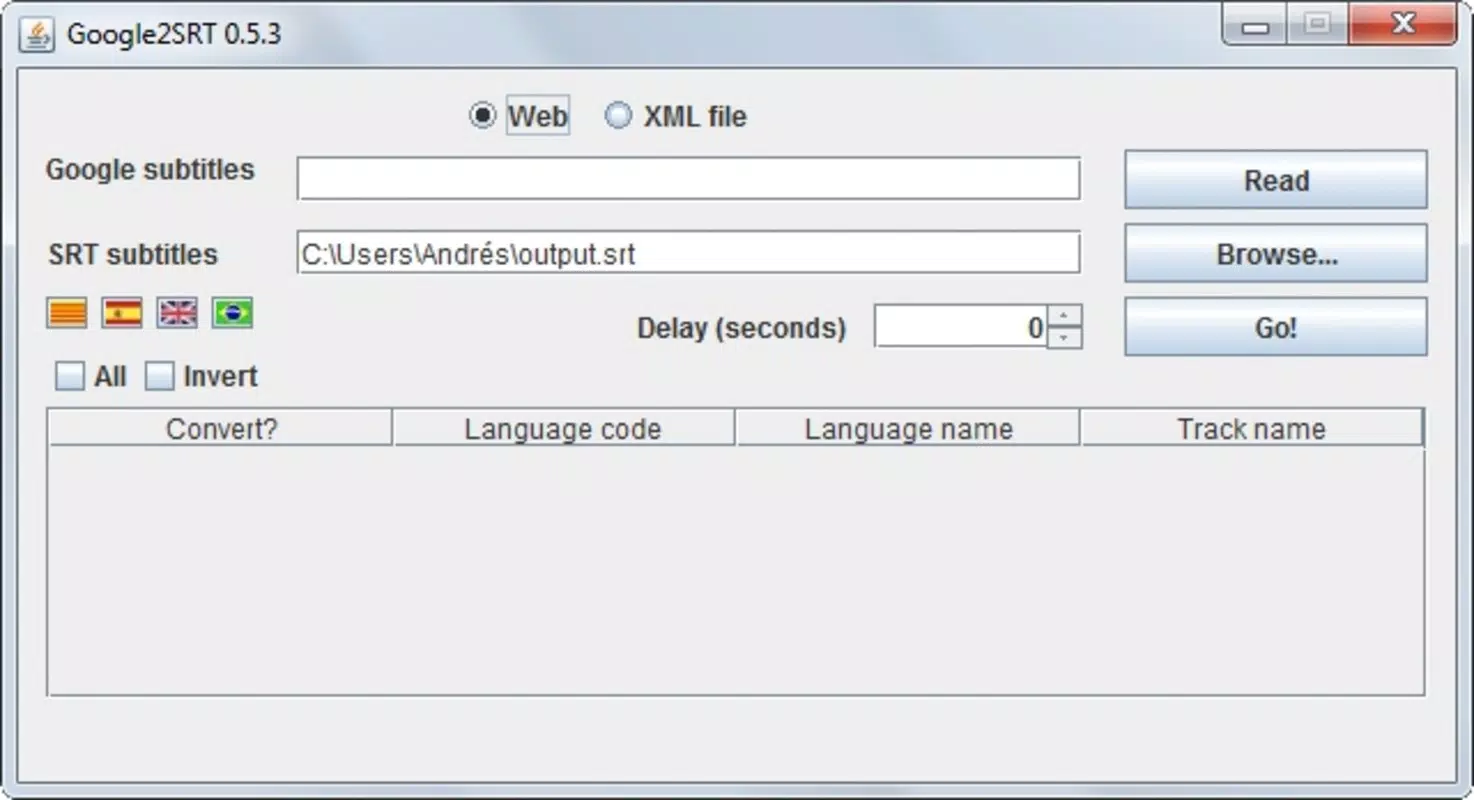Decrease delay with the down spinner arrow
Screen dimensions: 1474x800
coord(1064,338)
